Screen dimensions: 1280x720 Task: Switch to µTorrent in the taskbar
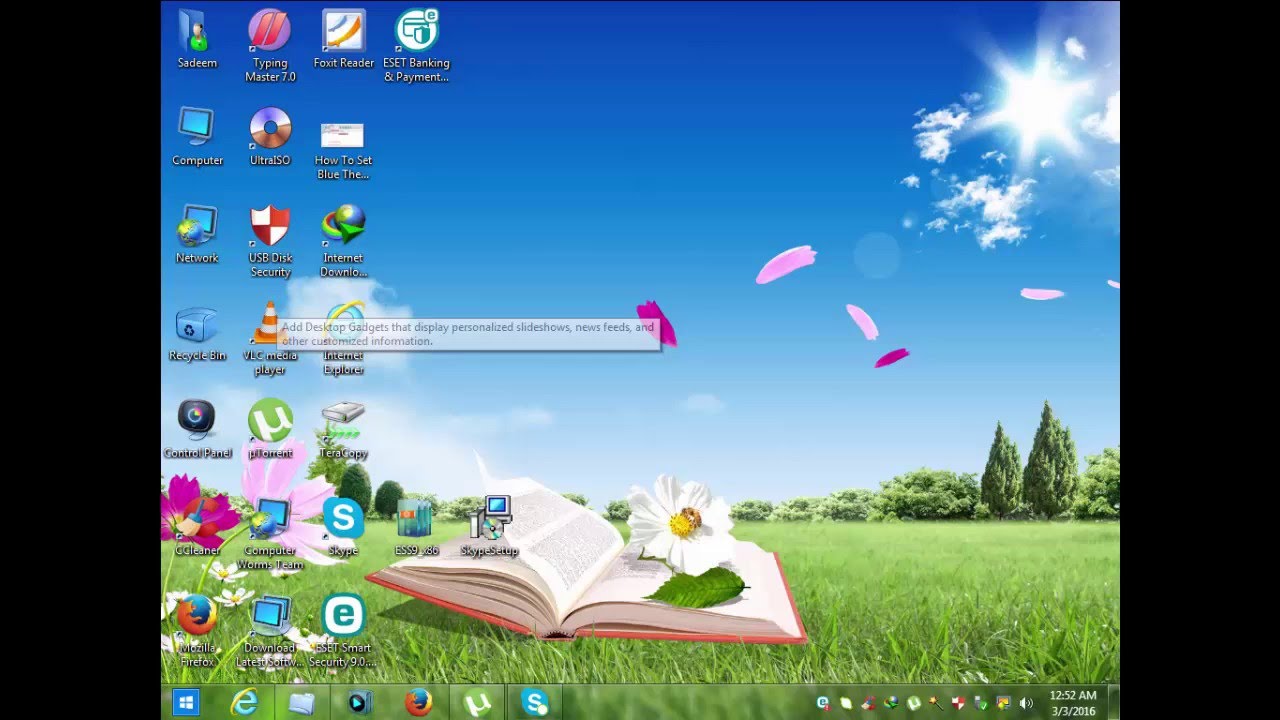click(477, 703)
